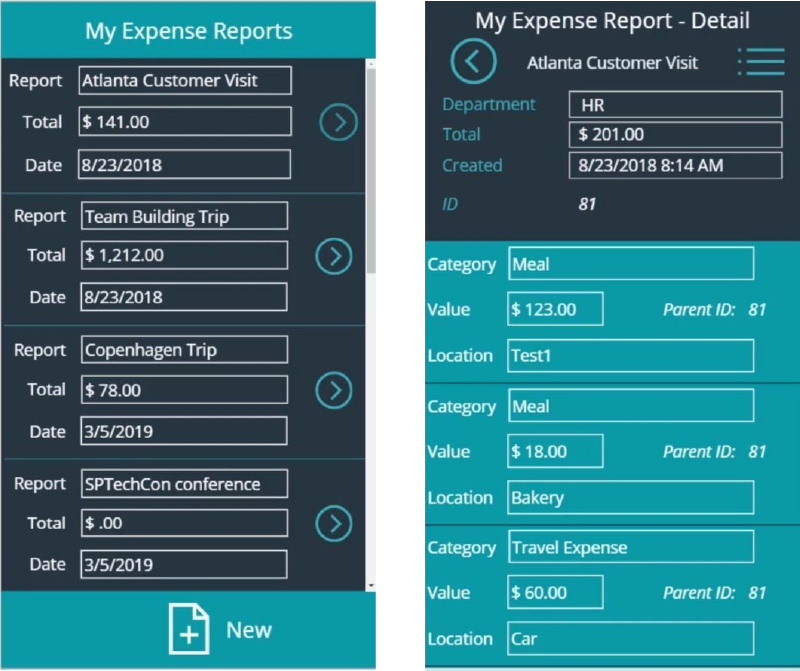800x671 pixels.
Task: Click the $ 141.00 total field
Action: 185,121
